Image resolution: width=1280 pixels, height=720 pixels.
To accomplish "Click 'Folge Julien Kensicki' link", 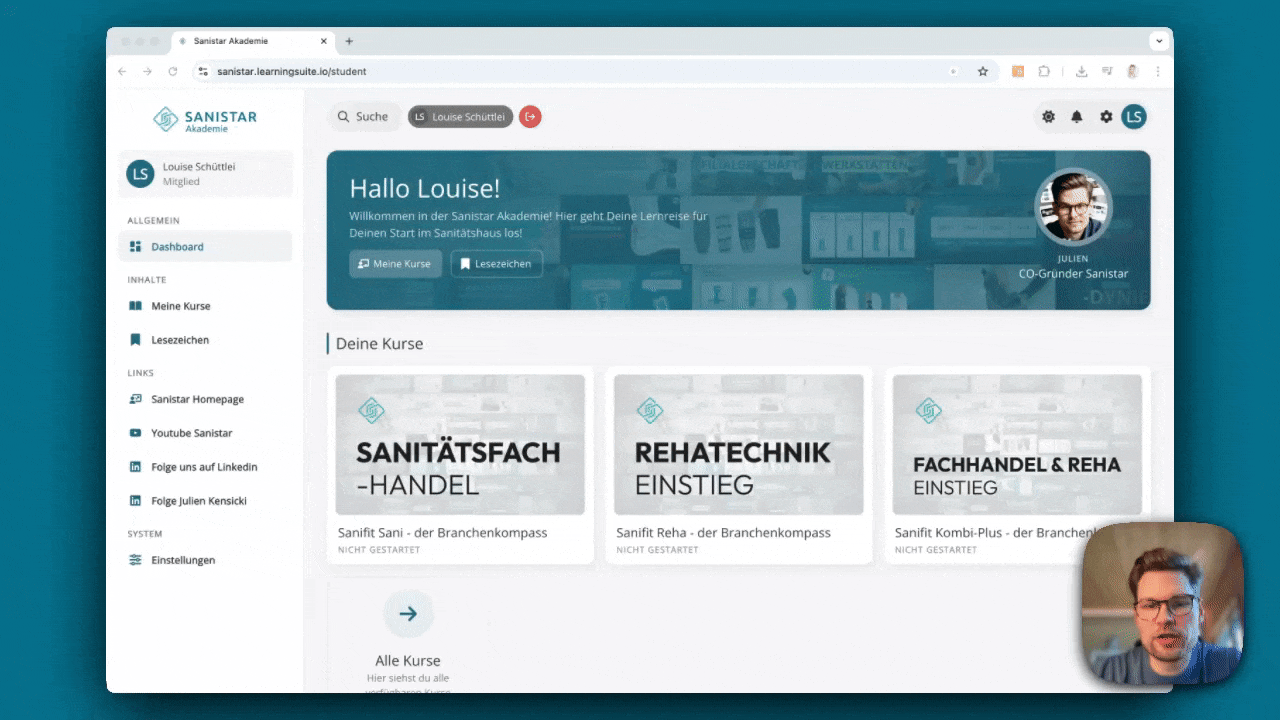I will (x=205, y=501).
